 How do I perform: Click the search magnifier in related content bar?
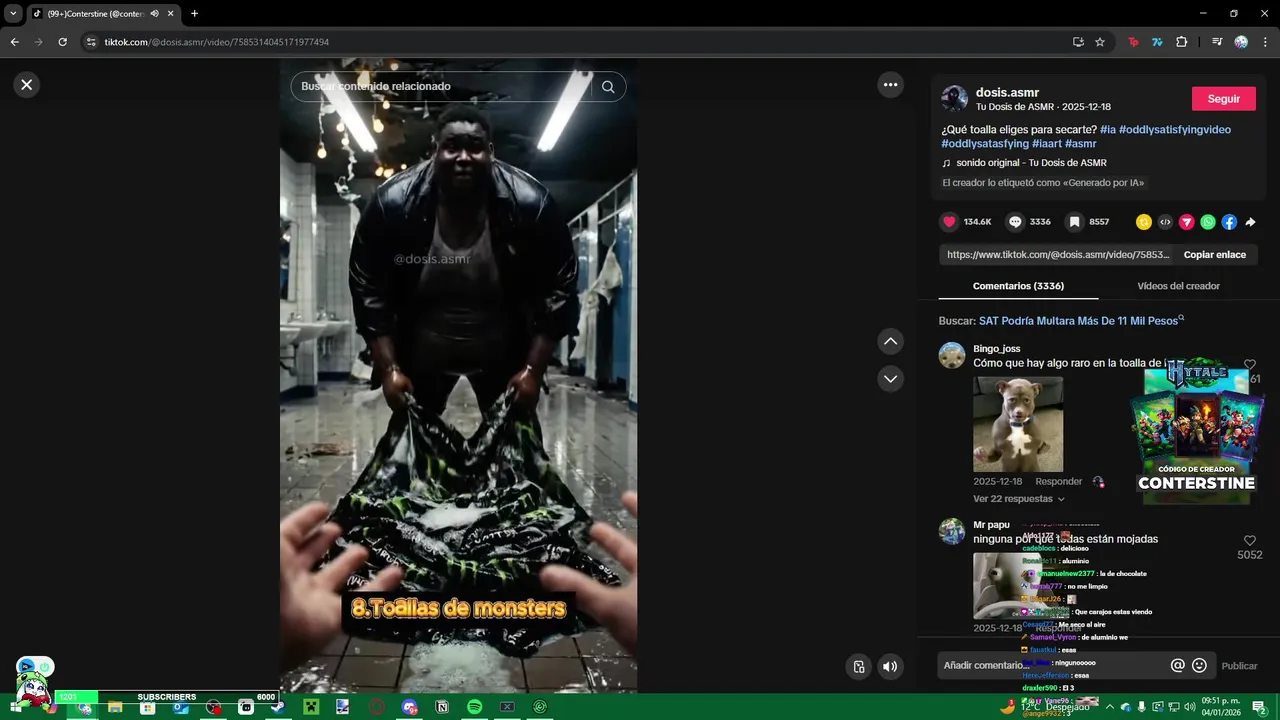click(x=608, y=87)
